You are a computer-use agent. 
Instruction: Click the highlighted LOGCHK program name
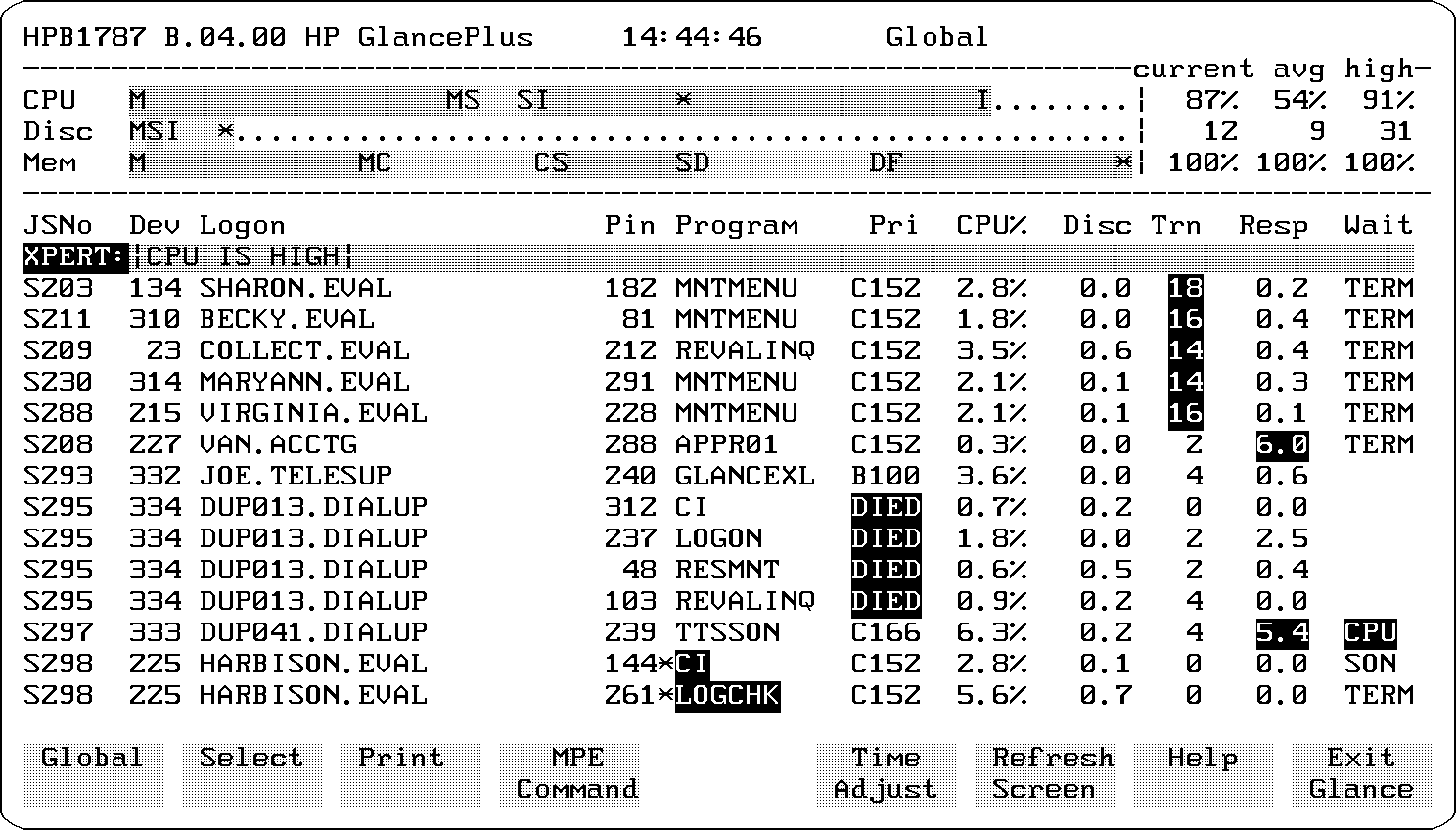[727, 695]
